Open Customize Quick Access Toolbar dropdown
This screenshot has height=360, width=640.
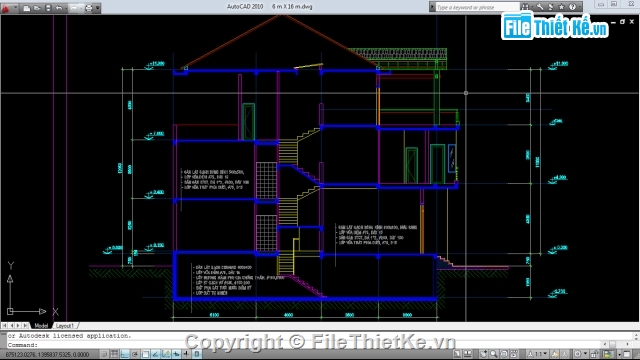tap(98, 7)
